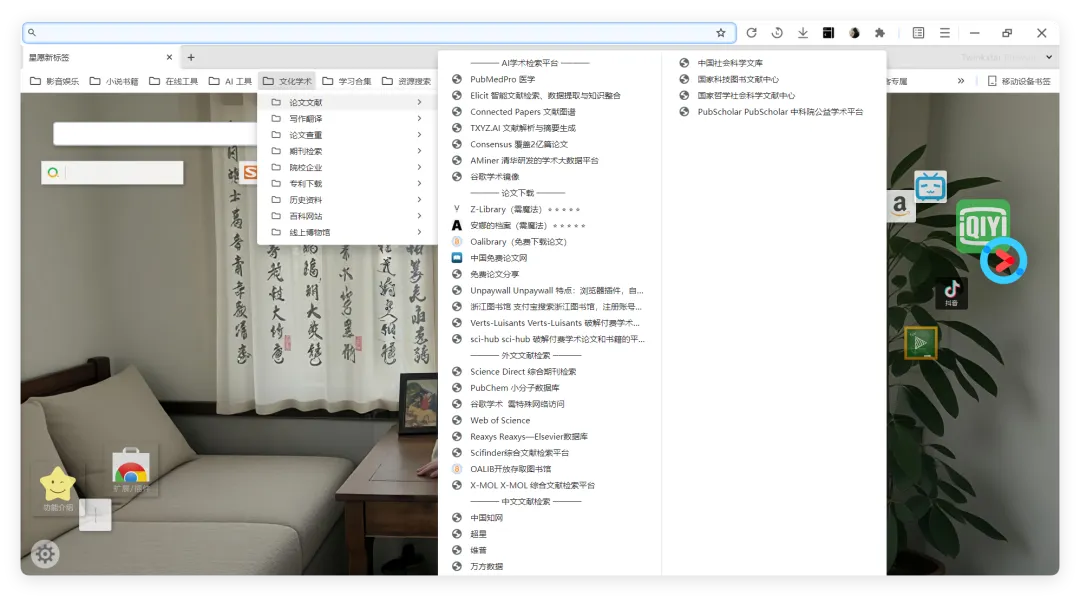This screenshot has width=1080, height=596.
Task: Open the PubScholar 中科院公益学术平台 bookmark
Action: tap(773, 112)
